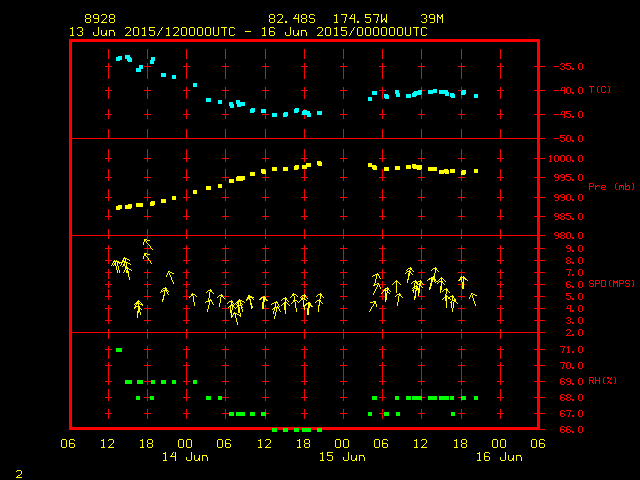Screen dimensions: 640x480
Task: Click the green humidity point at 71 percent
Action: (119, 350)
